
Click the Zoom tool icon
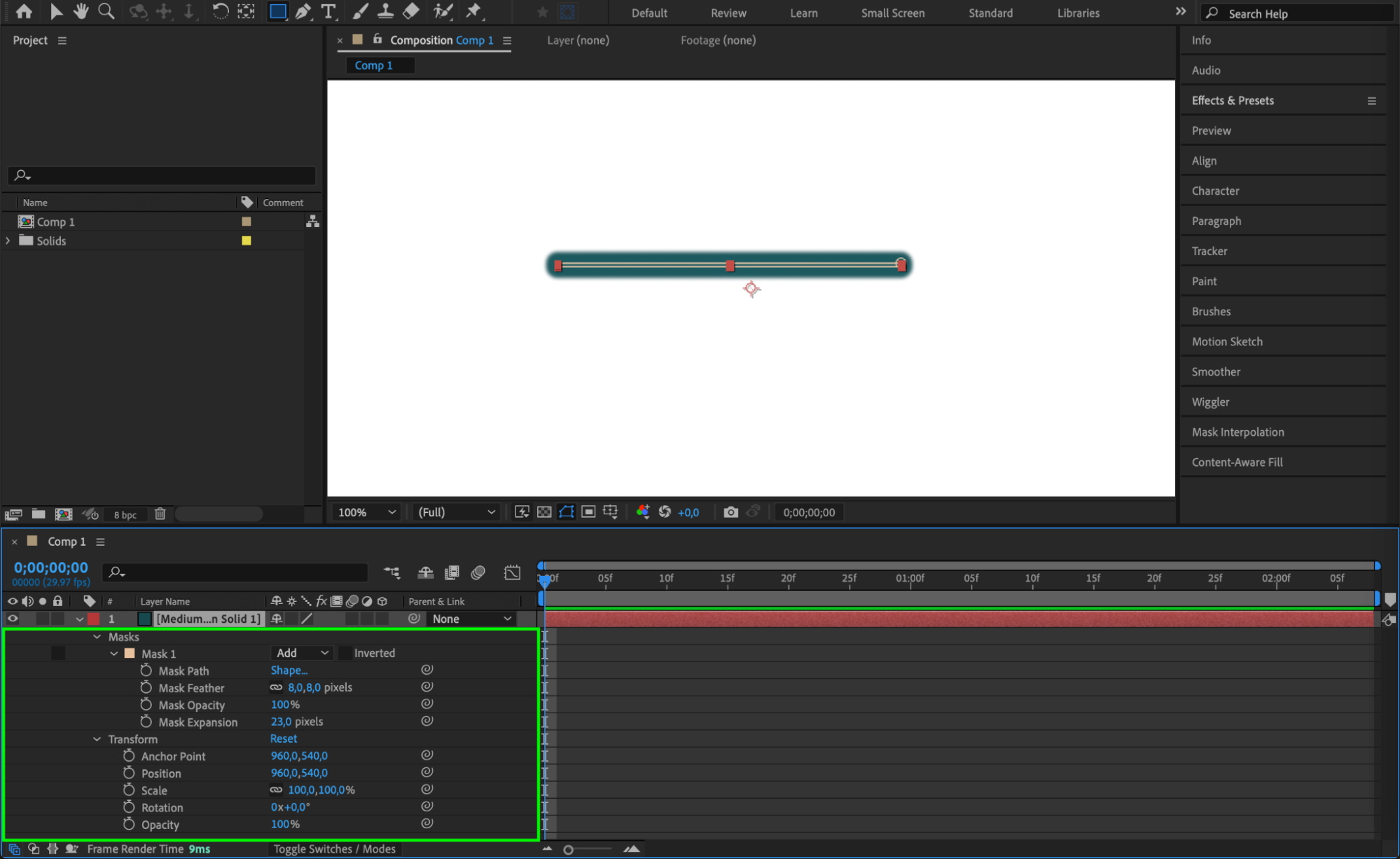point(106,11)
